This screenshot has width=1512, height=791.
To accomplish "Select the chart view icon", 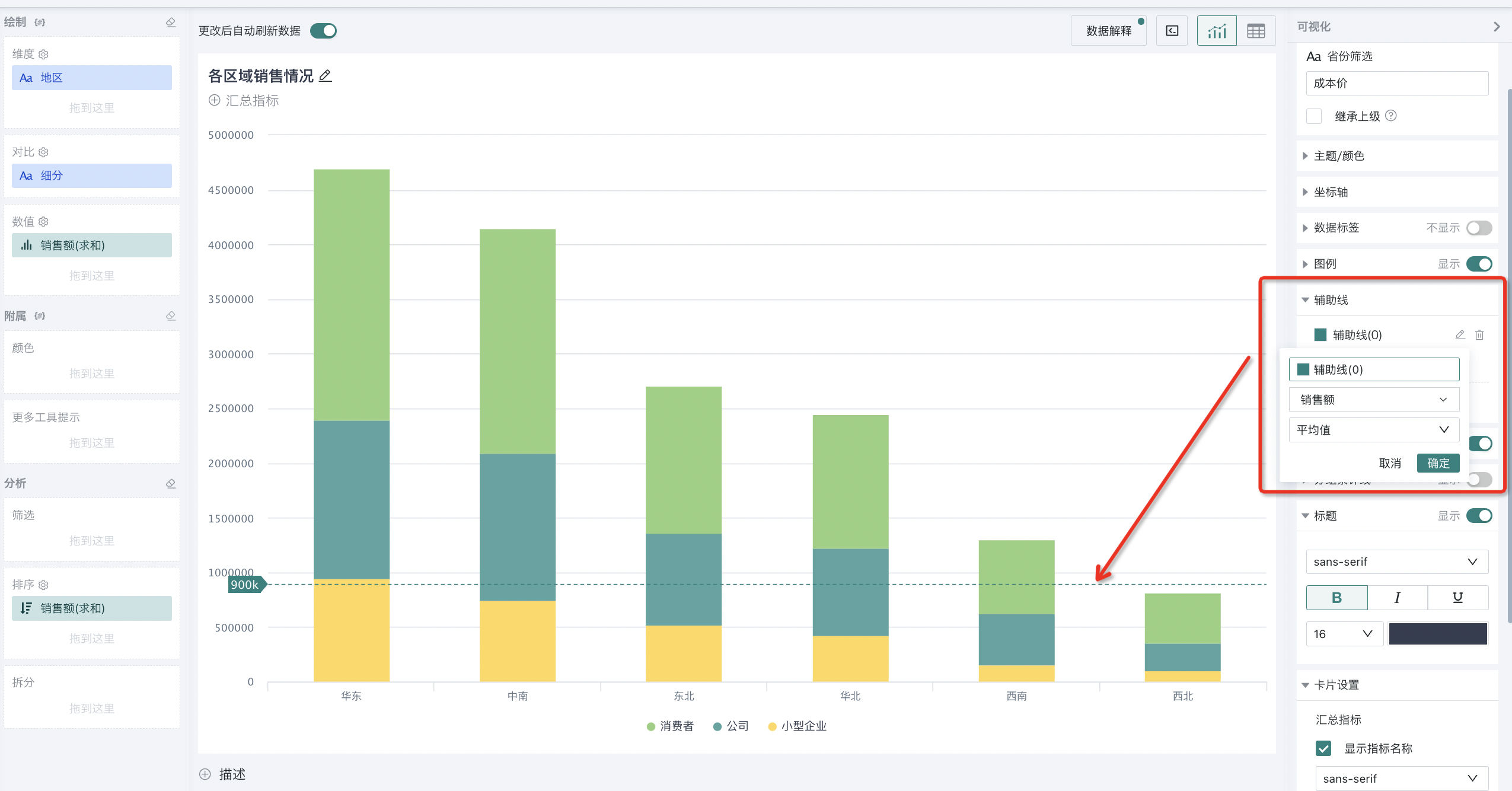I will coord(1216,31).
